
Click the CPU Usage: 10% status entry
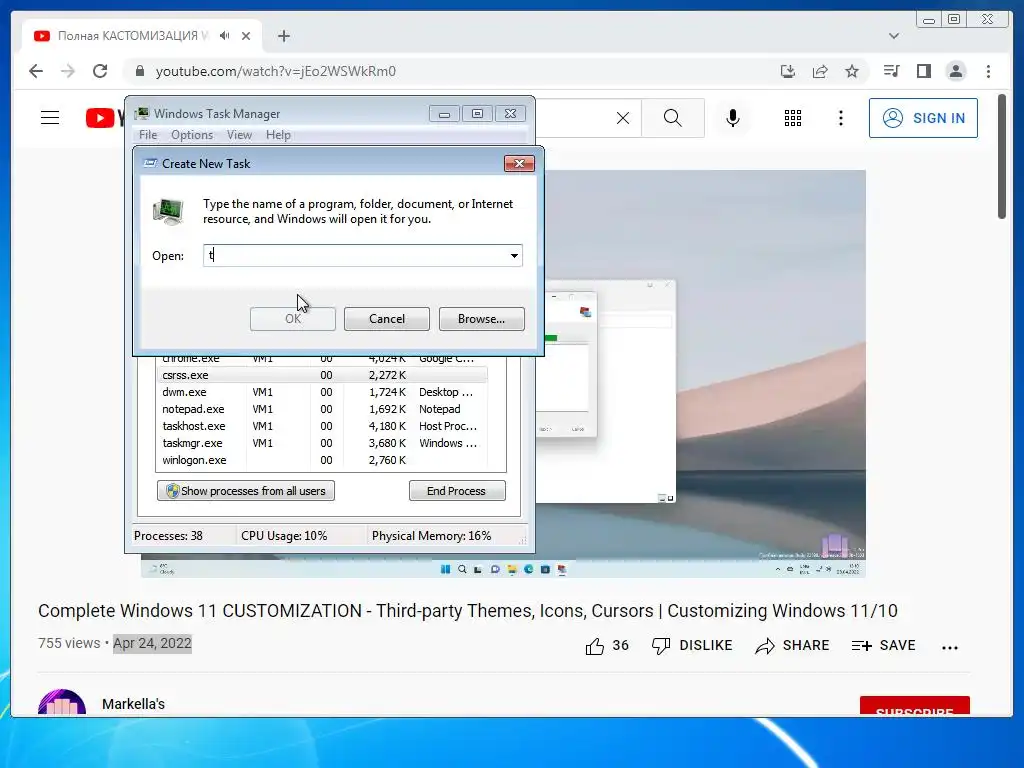(284, 536)
